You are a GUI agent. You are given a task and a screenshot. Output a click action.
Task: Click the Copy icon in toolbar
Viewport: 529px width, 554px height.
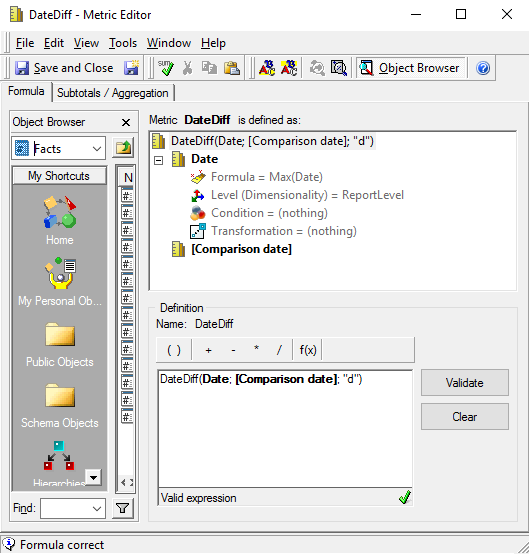point(209,68)
